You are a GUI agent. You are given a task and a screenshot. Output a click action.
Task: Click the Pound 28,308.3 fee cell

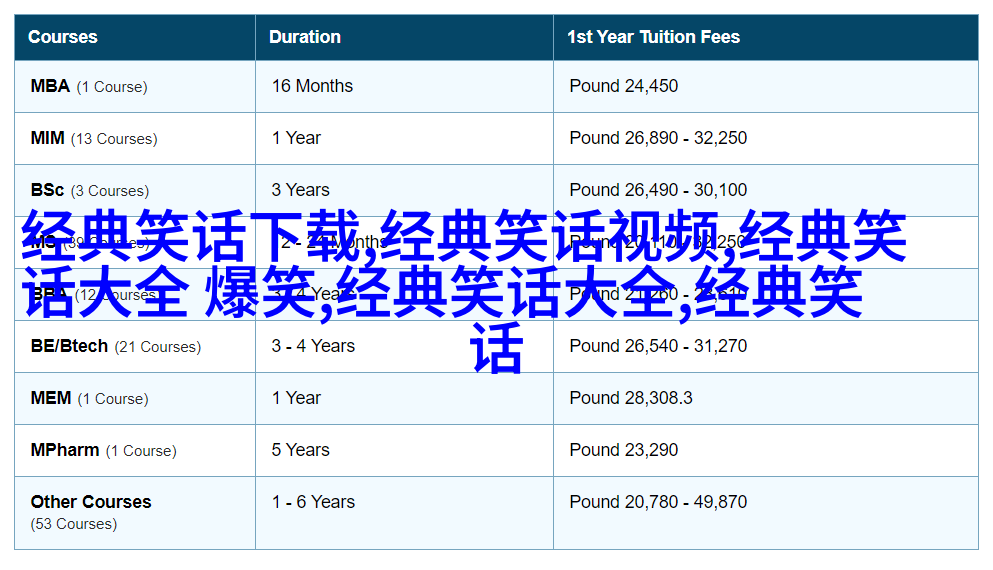coord(630,398)
